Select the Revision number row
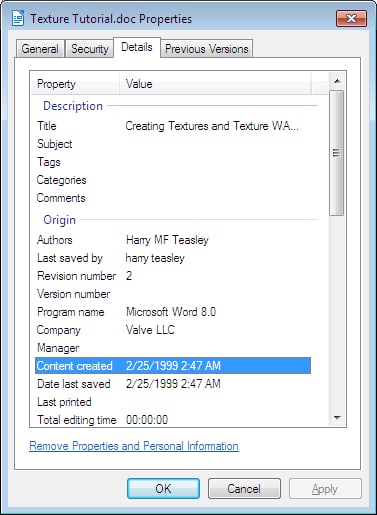Viewport: 377px width, 515px height. (173, 276)
